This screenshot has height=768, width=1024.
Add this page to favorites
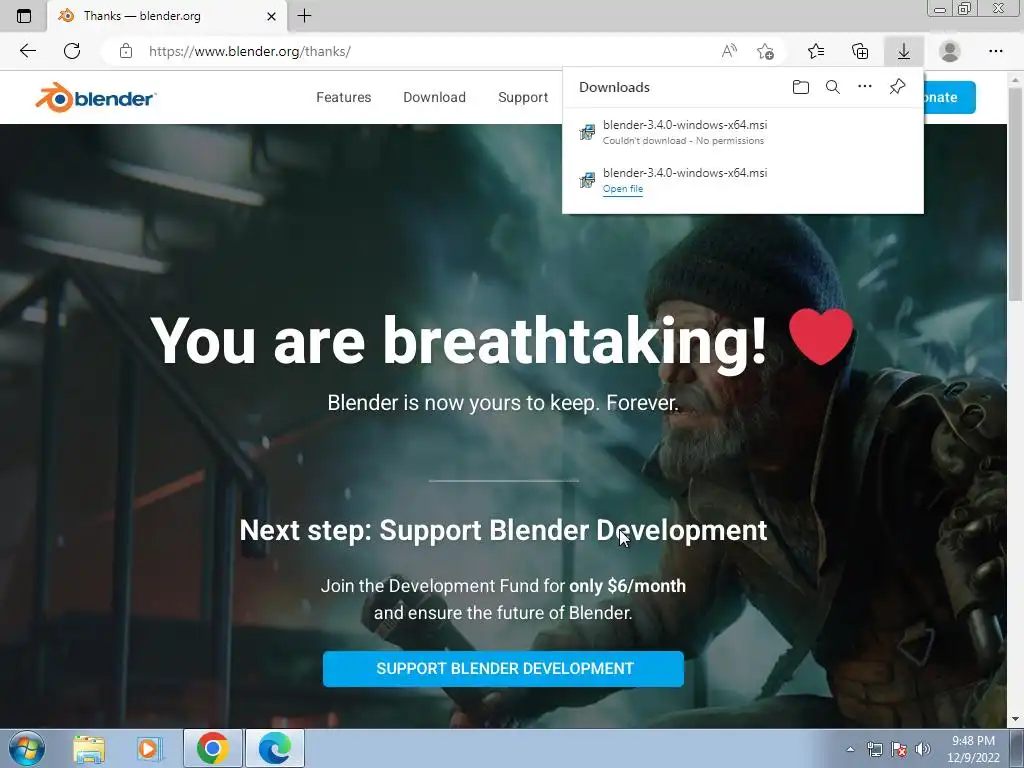[765, 51]
